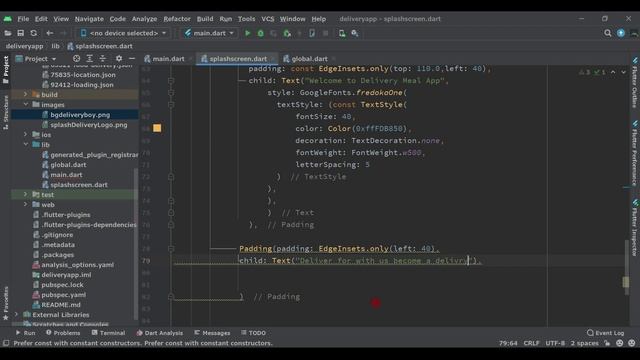Open Flutter Inspector side panel
The height and width of the screenshot is (360, 640).
635,227
